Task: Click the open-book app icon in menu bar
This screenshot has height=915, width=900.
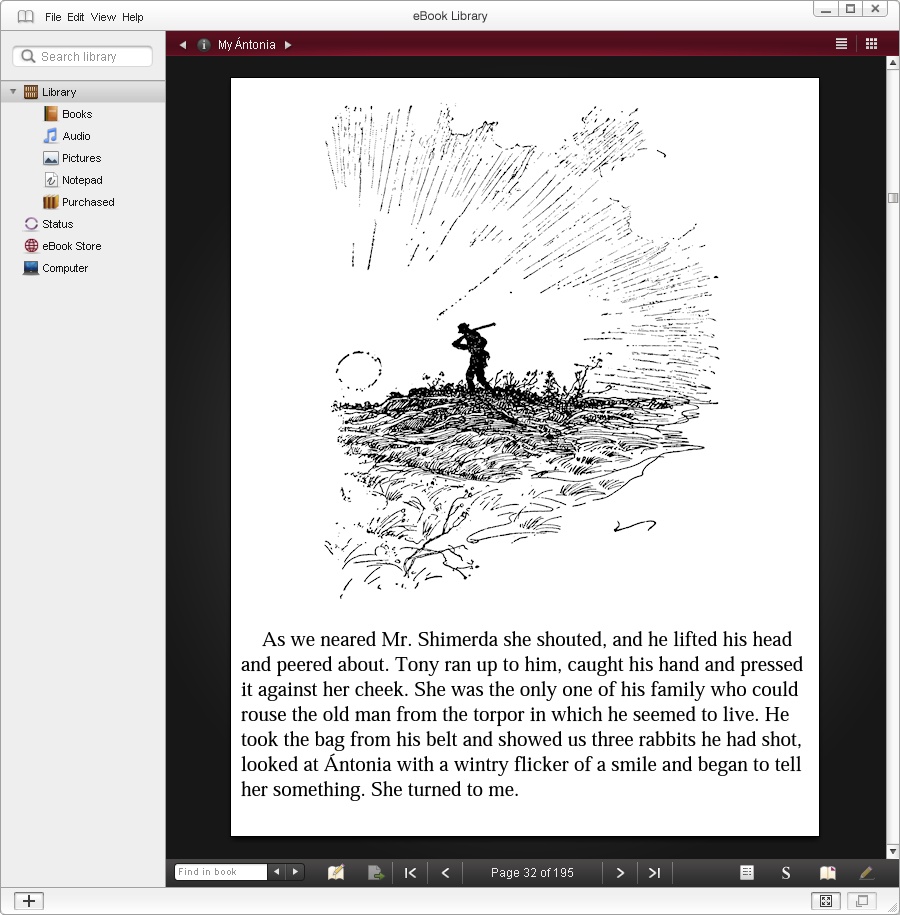Action: 25,17
